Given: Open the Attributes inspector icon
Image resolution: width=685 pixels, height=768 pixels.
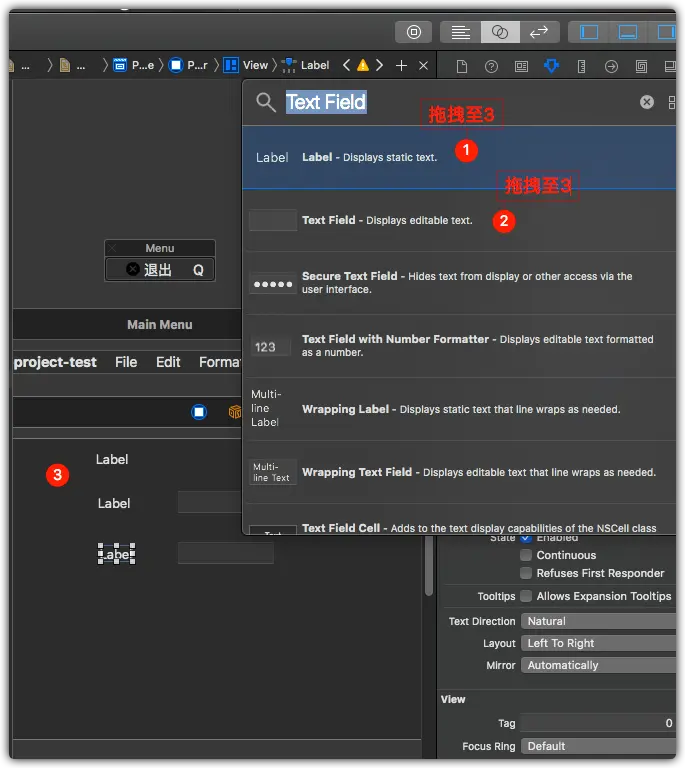Looking at the screenshot, I should (551, 66).
